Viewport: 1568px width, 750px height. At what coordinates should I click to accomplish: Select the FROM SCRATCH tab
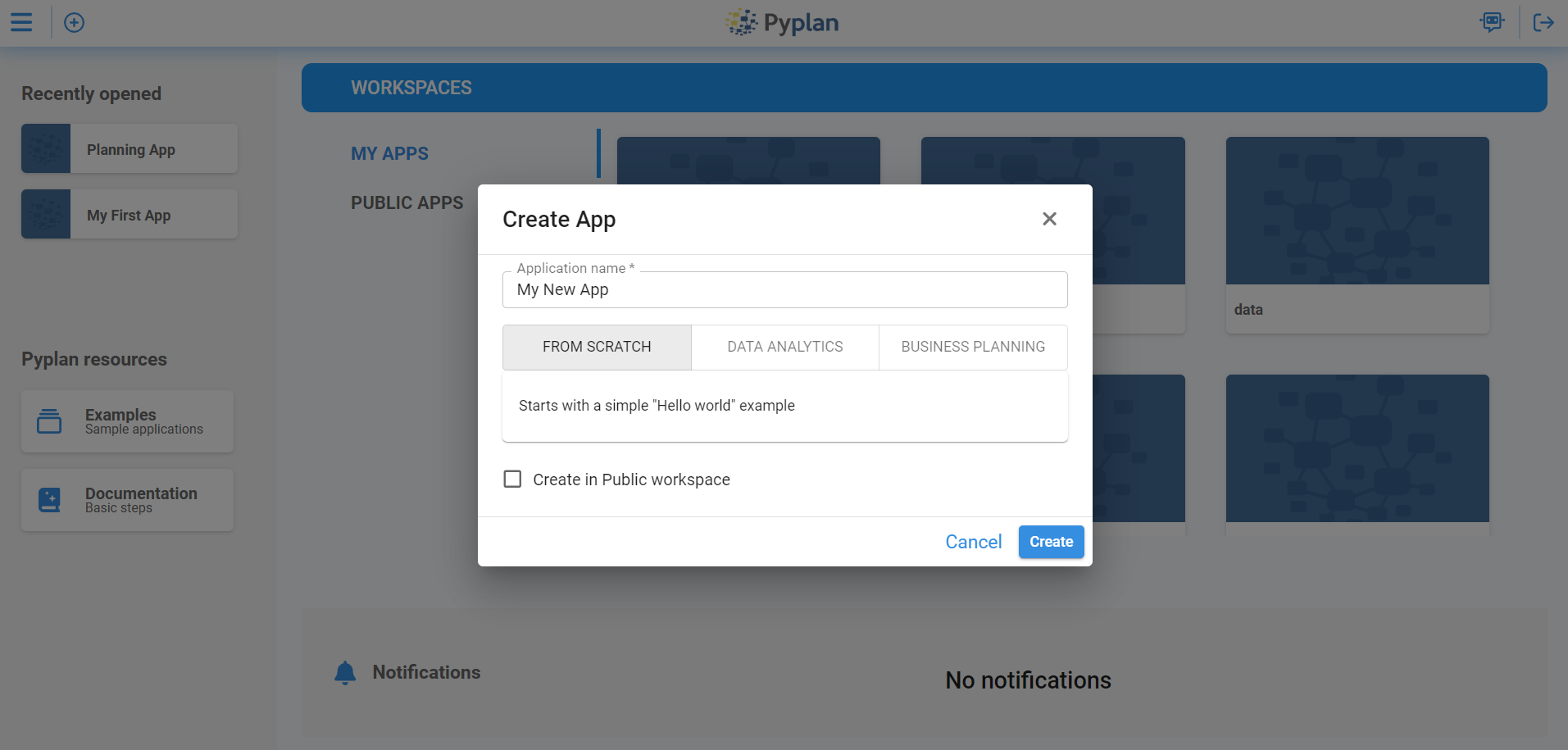[x=597, y=347]
